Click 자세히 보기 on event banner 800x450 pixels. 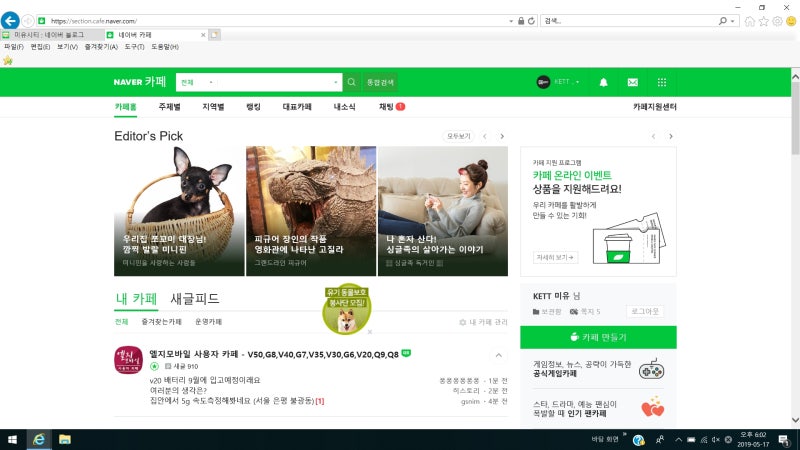point(555,257)
